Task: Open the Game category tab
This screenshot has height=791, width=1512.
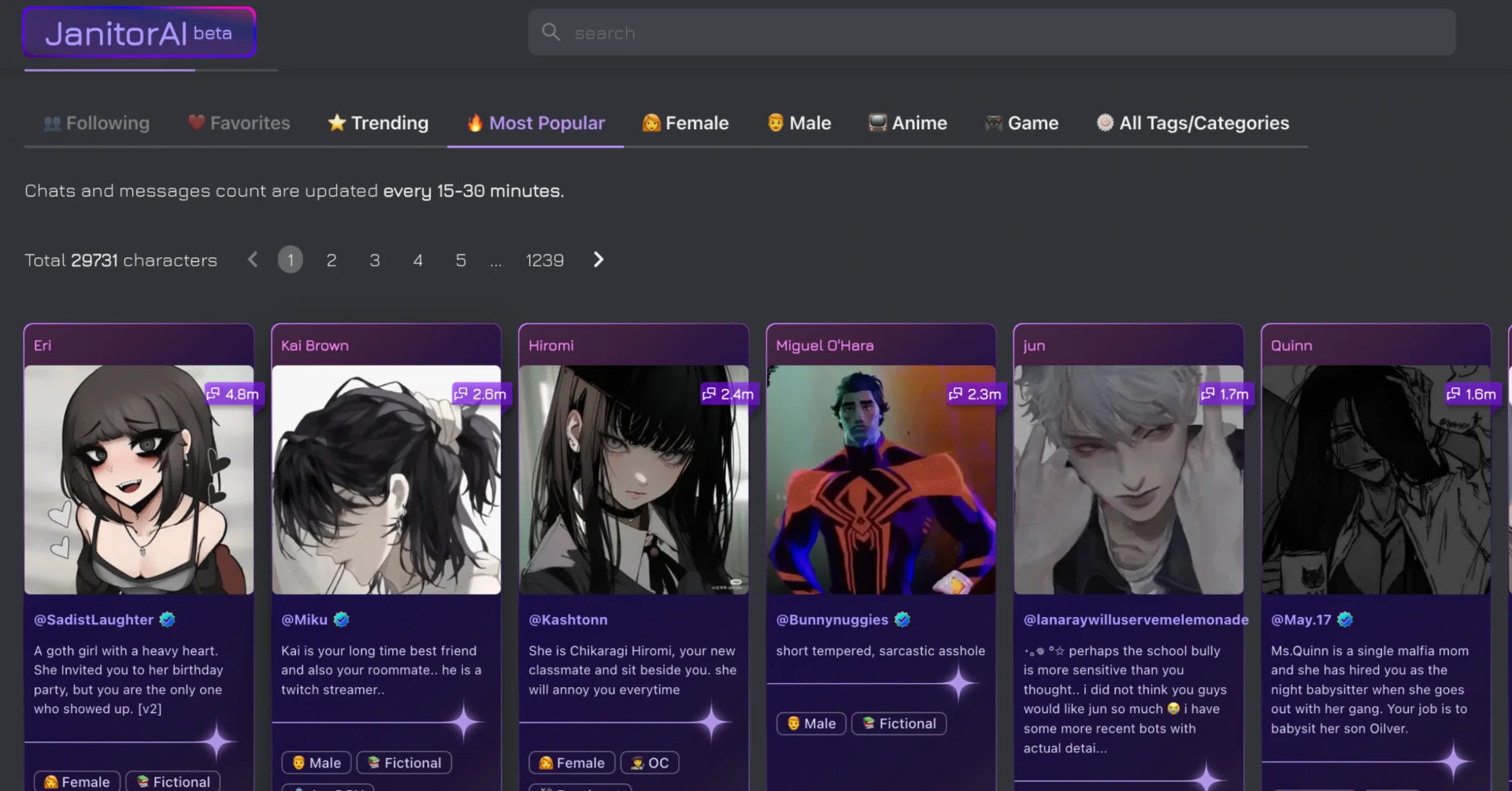Action: click(x=1021, y=123)
